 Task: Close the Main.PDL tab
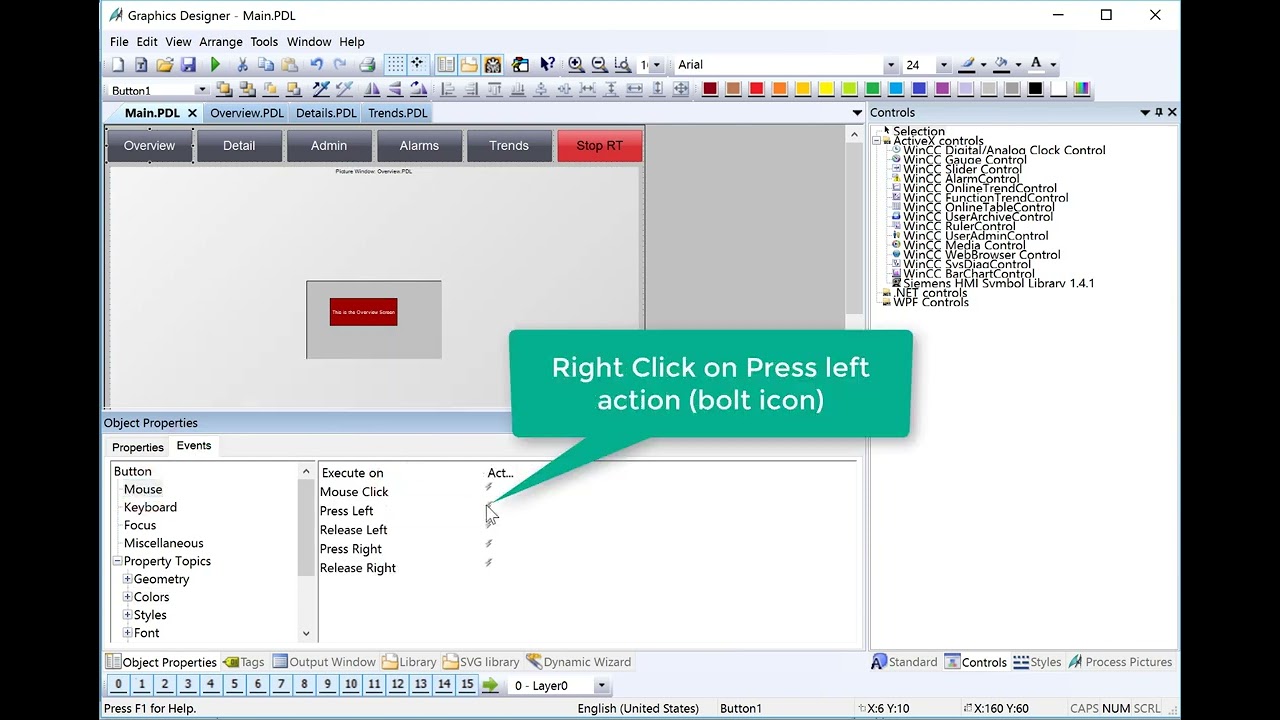[x=192, y=113]
